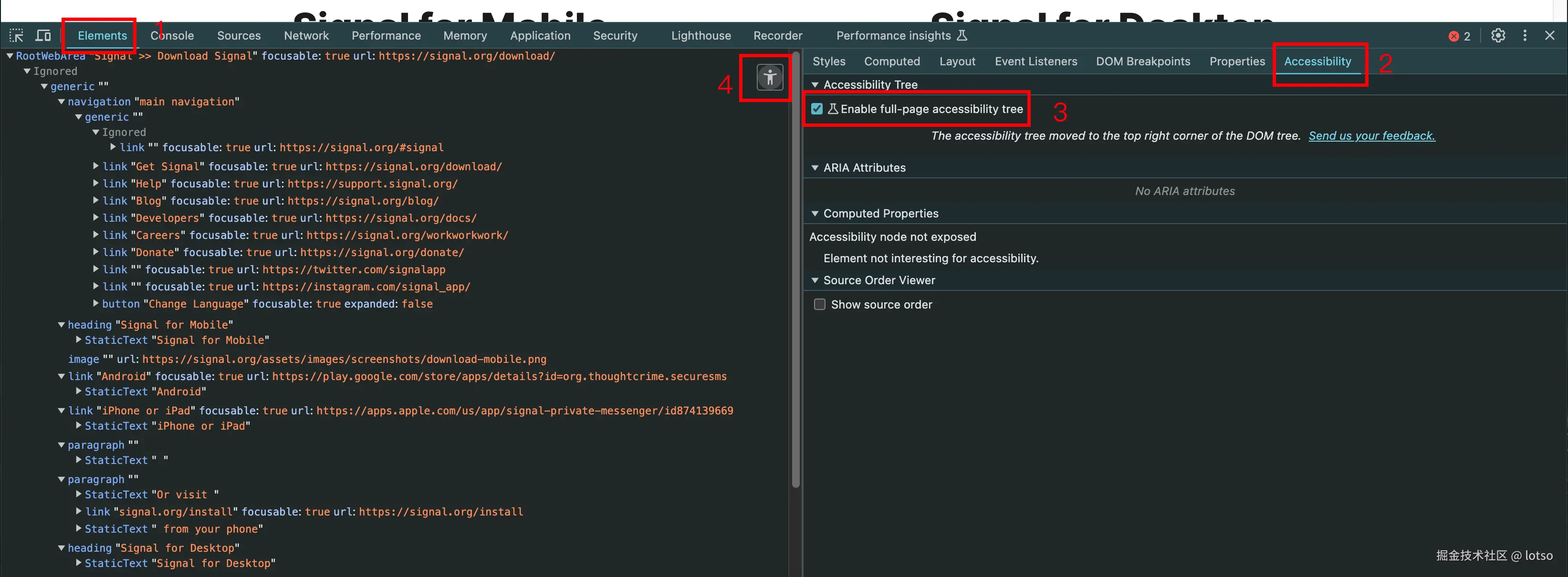Image resolution: width=1568 pixels, height=577 pixels.
Task: Click the accessibility tree toggle button
Action: pyautogui.click(x=769, y=78)
